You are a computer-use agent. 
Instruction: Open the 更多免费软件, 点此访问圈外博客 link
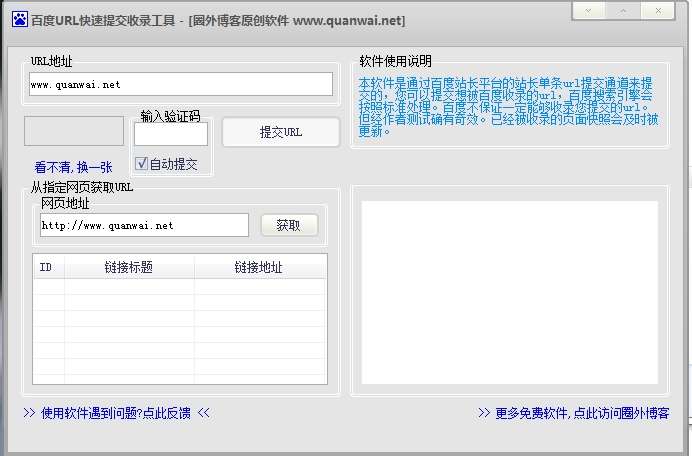point(574,413)
